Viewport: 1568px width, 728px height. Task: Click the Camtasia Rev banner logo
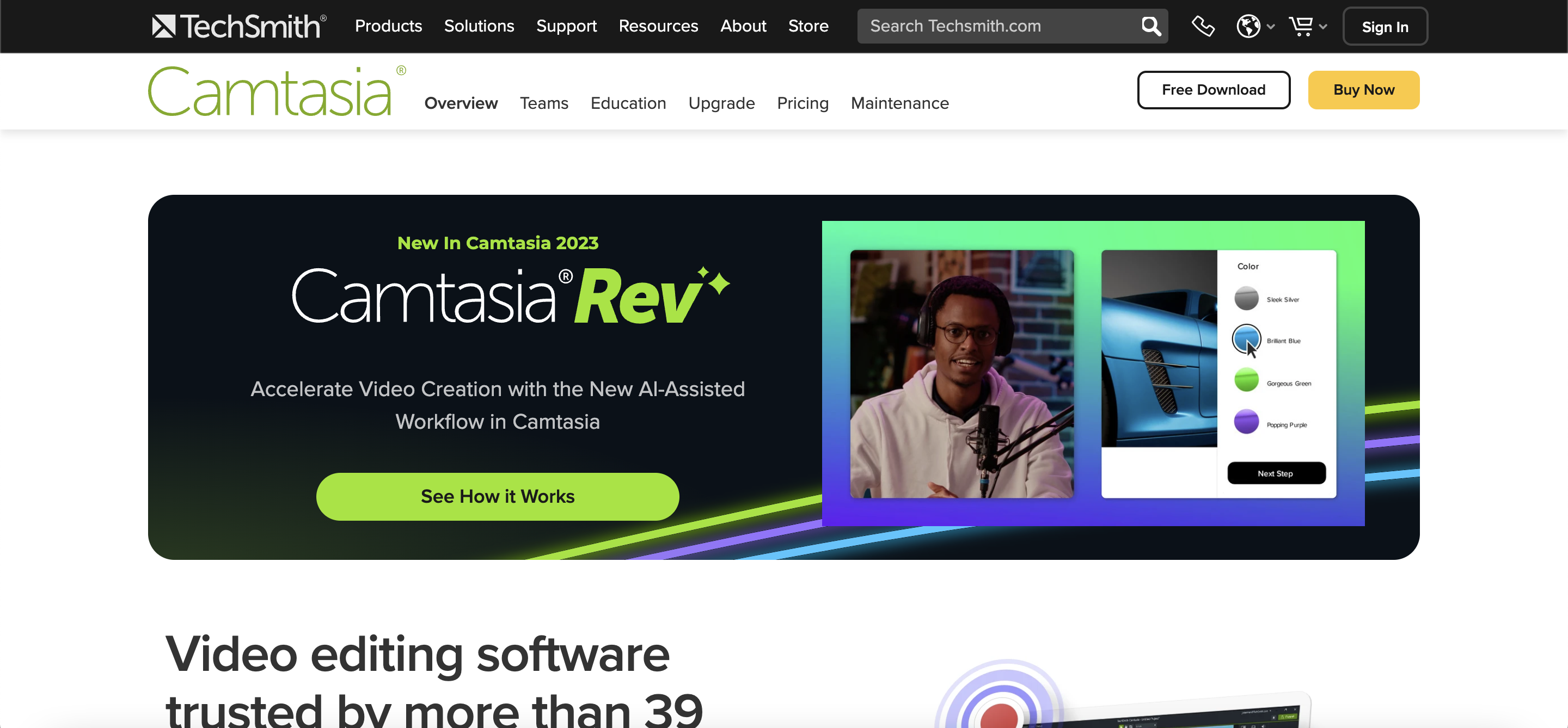[x=511, y=296]
